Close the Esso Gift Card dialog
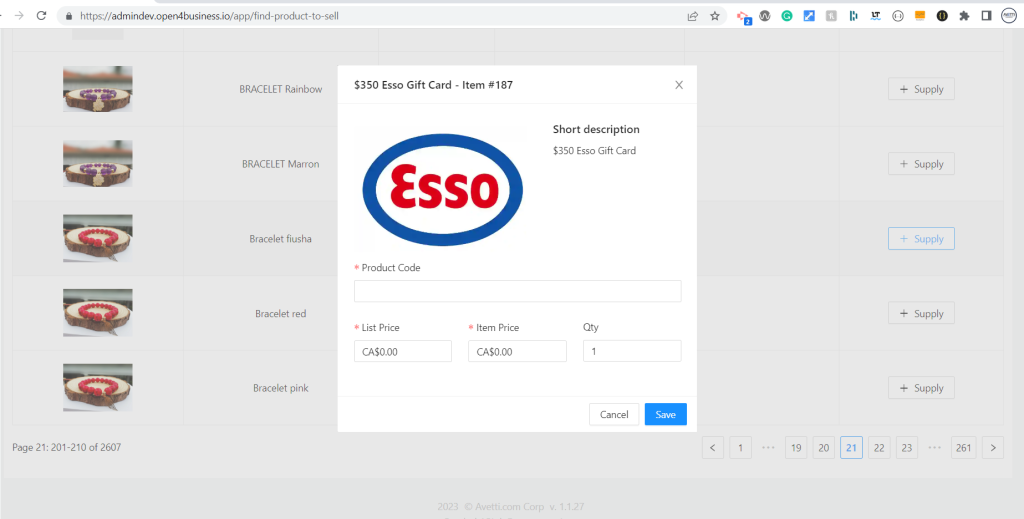 coord(679,85)
